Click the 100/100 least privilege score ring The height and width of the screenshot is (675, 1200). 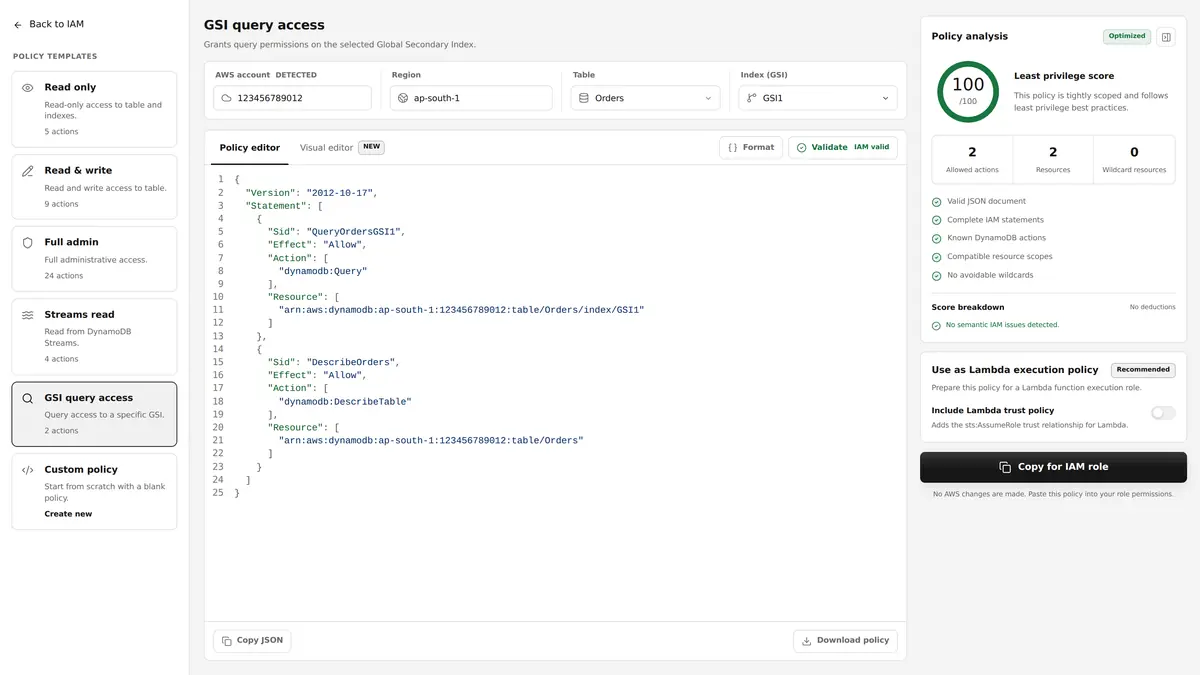point(968,92)
